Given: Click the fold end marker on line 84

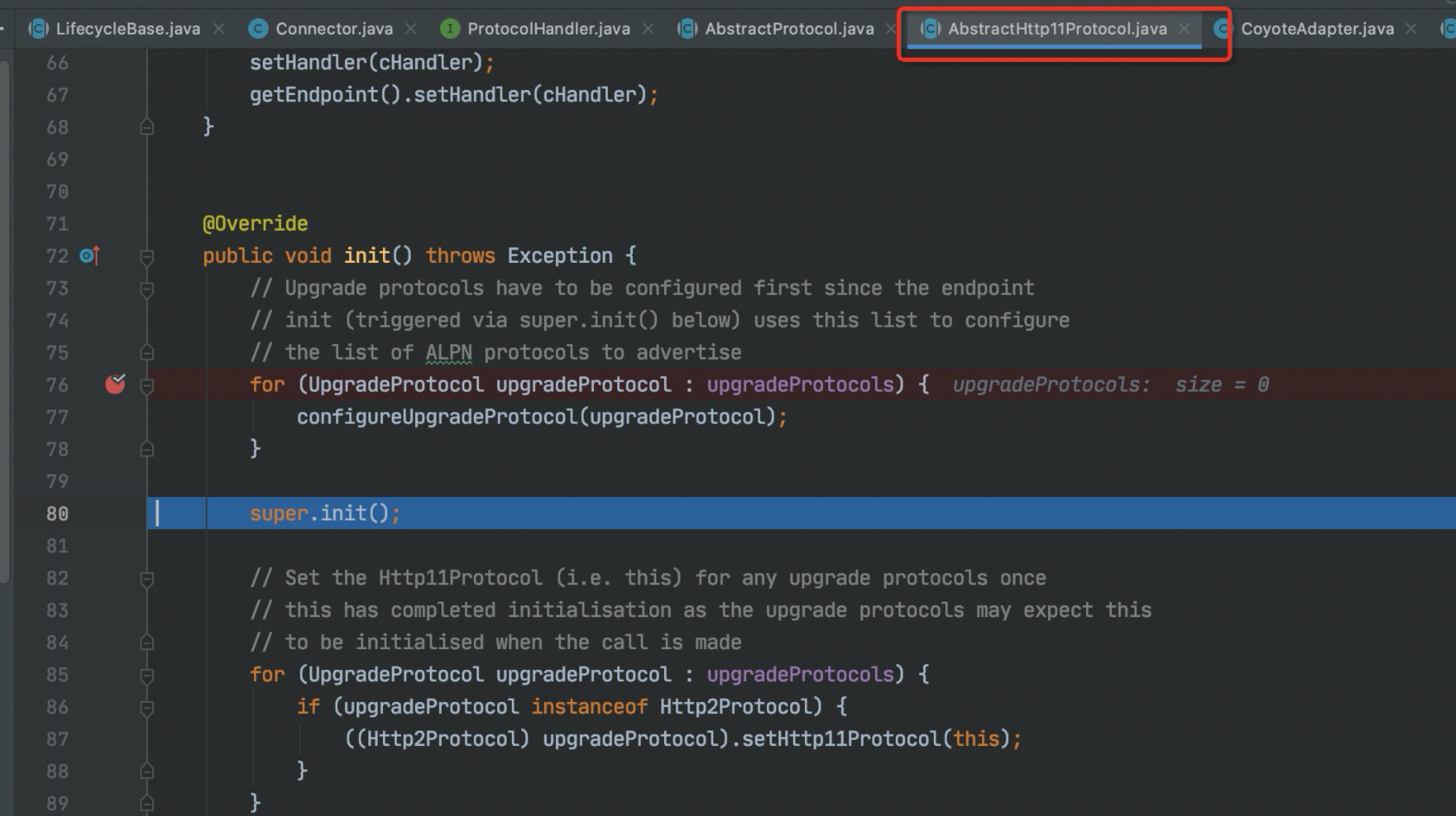Looking at the screenshot, I should coord(147,643).
